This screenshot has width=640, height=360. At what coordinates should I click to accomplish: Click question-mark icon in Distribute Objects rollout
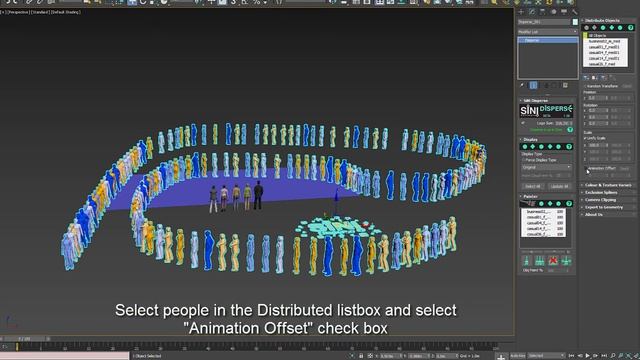click(631, 28)
